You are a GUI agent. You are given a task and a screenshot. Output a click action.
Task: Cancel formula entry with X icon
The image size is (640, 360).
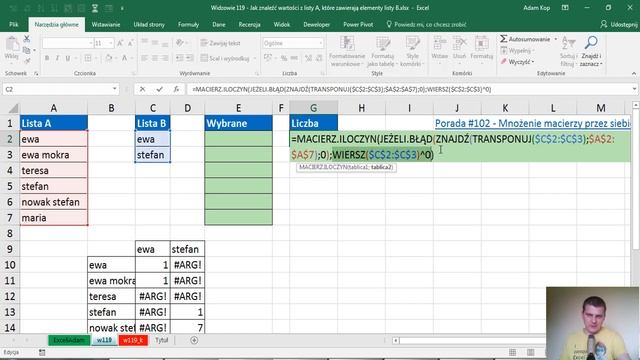click(142, 89)
